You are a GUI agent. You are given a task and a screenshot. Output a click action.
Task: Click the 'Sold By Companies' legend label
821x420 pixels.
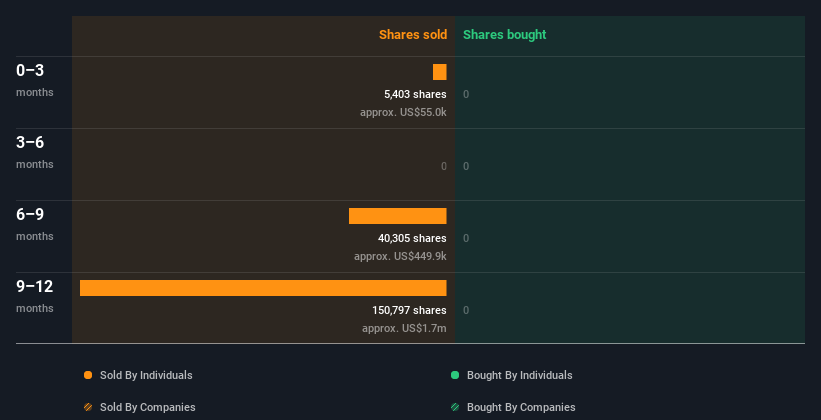pos(148,407)
